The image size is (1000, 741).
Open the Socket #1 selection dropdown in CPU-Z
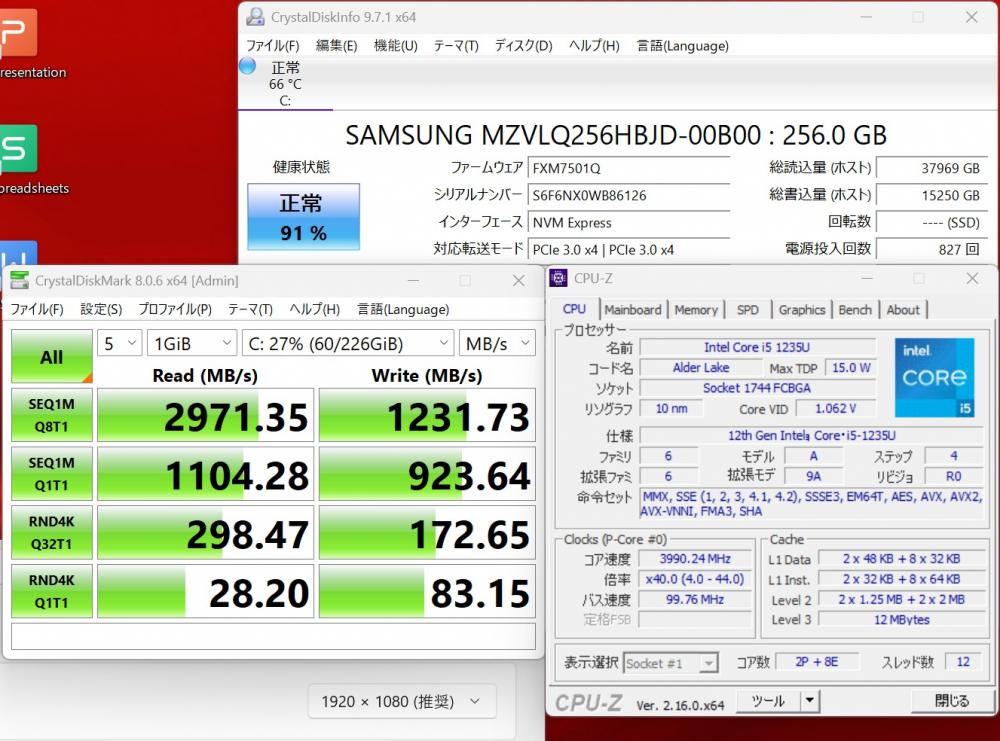point(670,663)
